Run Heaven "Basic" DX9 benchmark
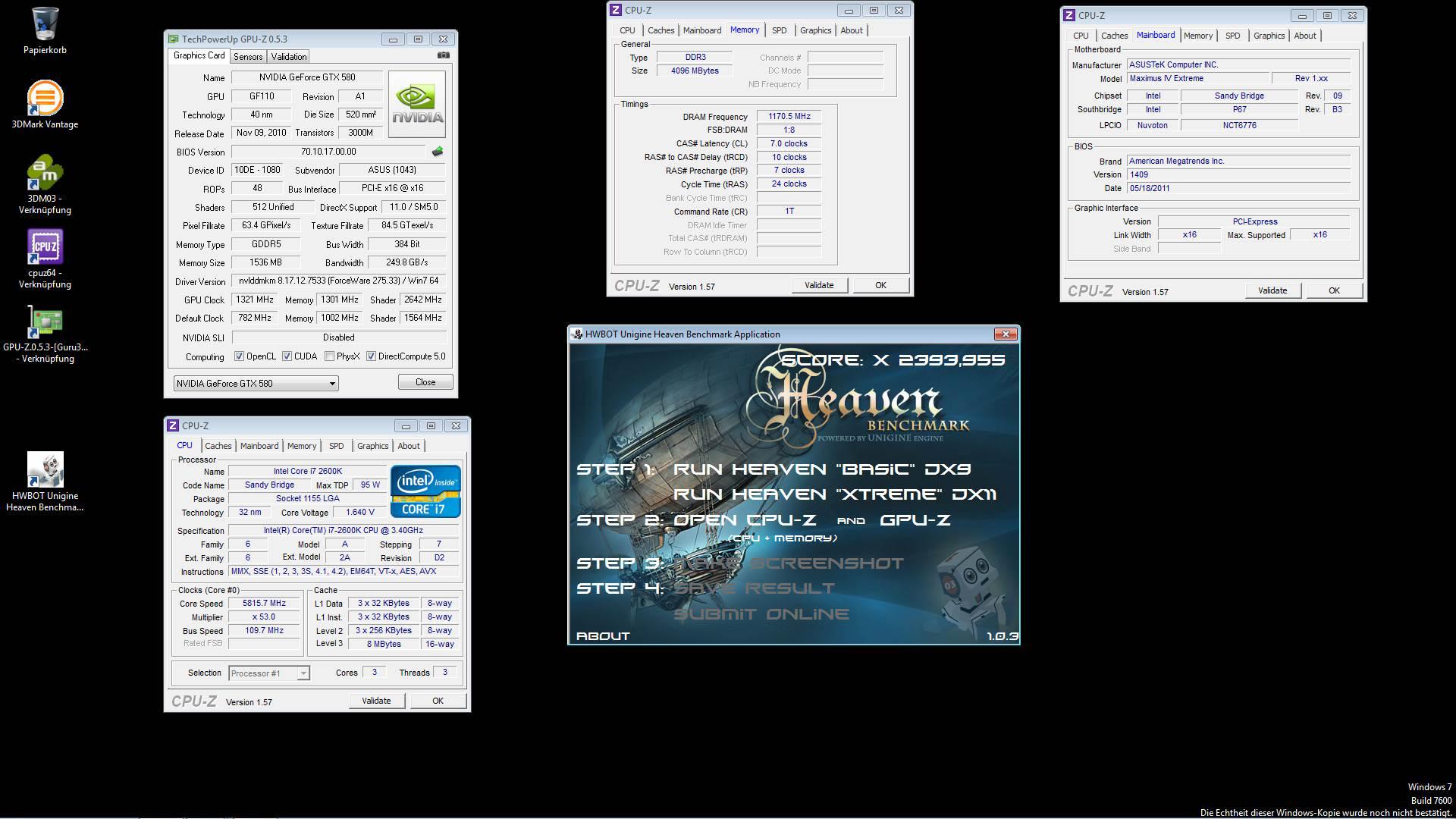1456x819 pixels. (822, 469)
